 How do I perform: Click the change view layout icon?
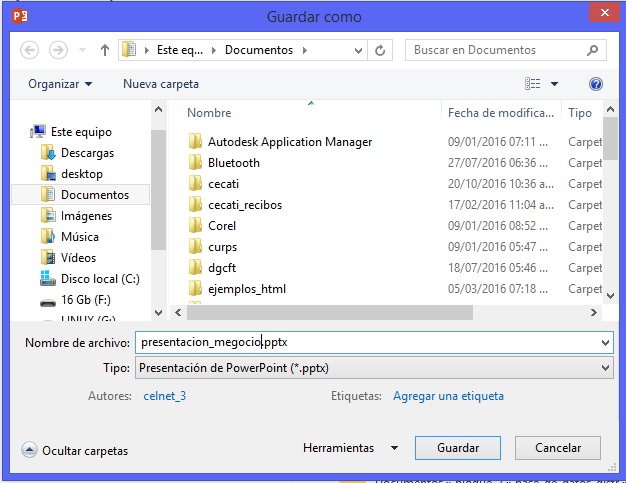[x=534, y=84]
